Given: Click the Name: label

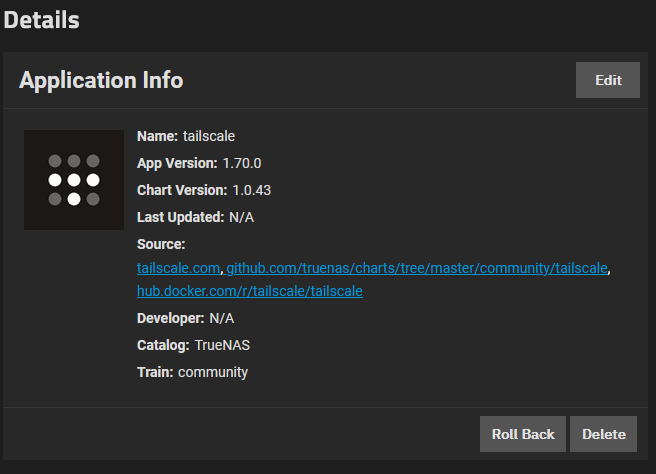Looking at the screenshot, I should tap(157, 136).
